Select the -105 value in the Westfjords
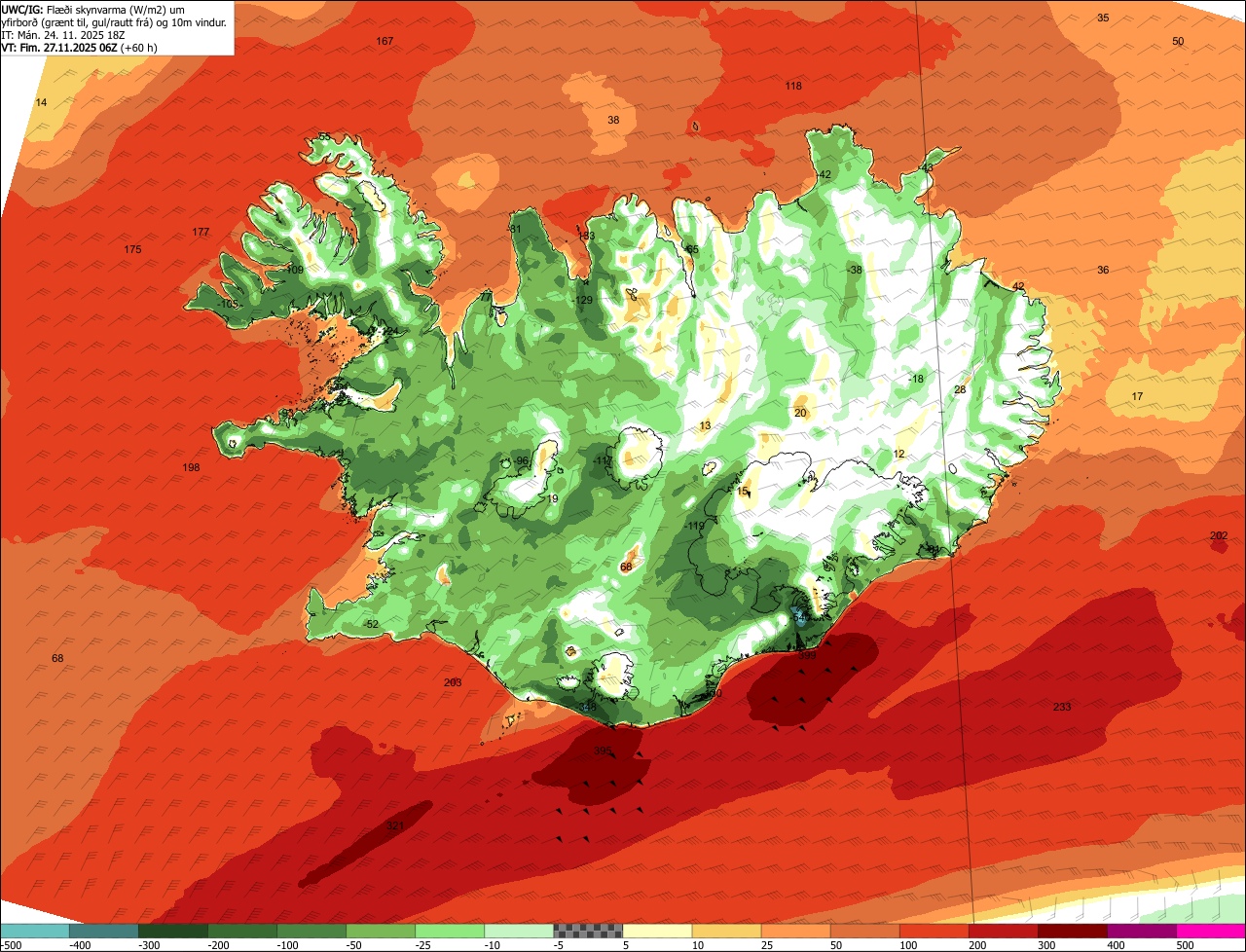Image resolution: width=1246 pixels, height=952 pixels. click(x=228, y=305)
